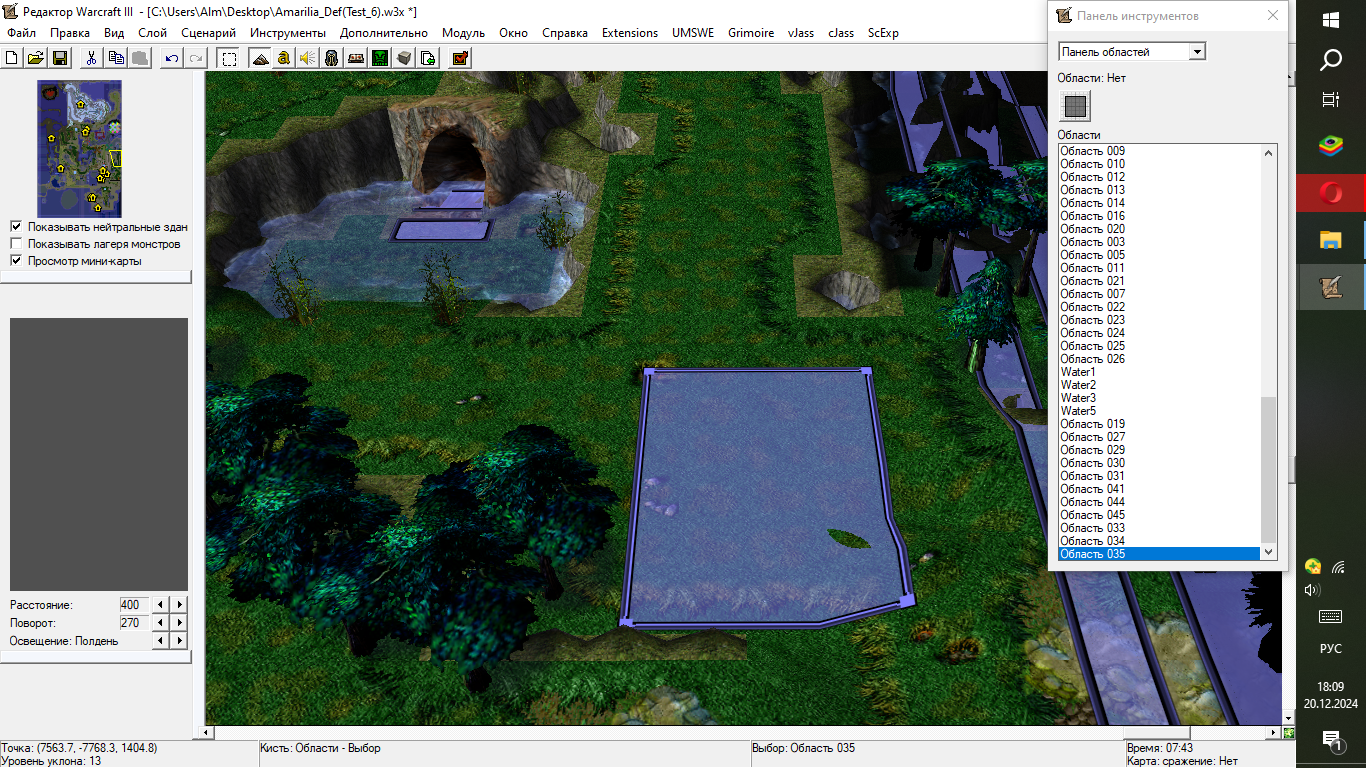
Task: Open the Object editor helmet icon
Action: point(332,58)
